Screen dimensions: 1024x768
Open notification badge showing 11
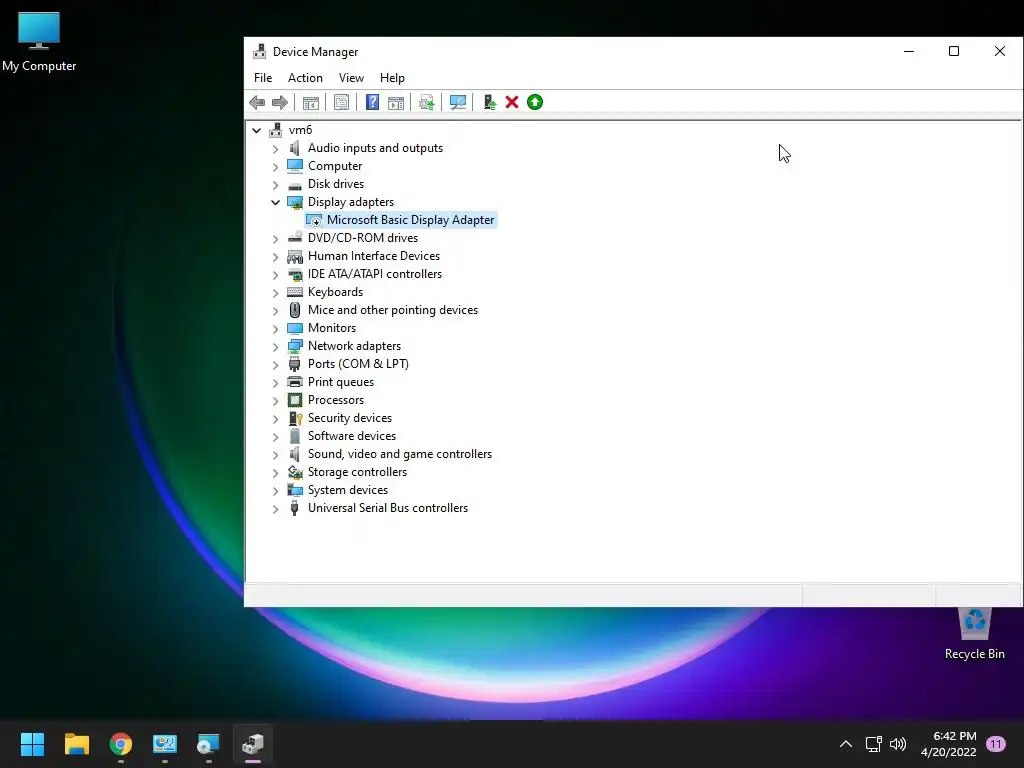[x=996, y=744]
